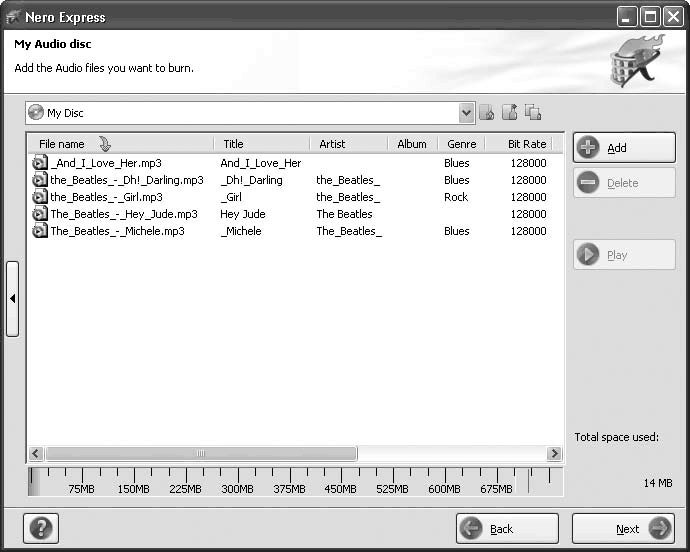The height and width of the screenshot is (552, 690).
Task: Click the Nero Express title bar icon
Action: point(14,17)
